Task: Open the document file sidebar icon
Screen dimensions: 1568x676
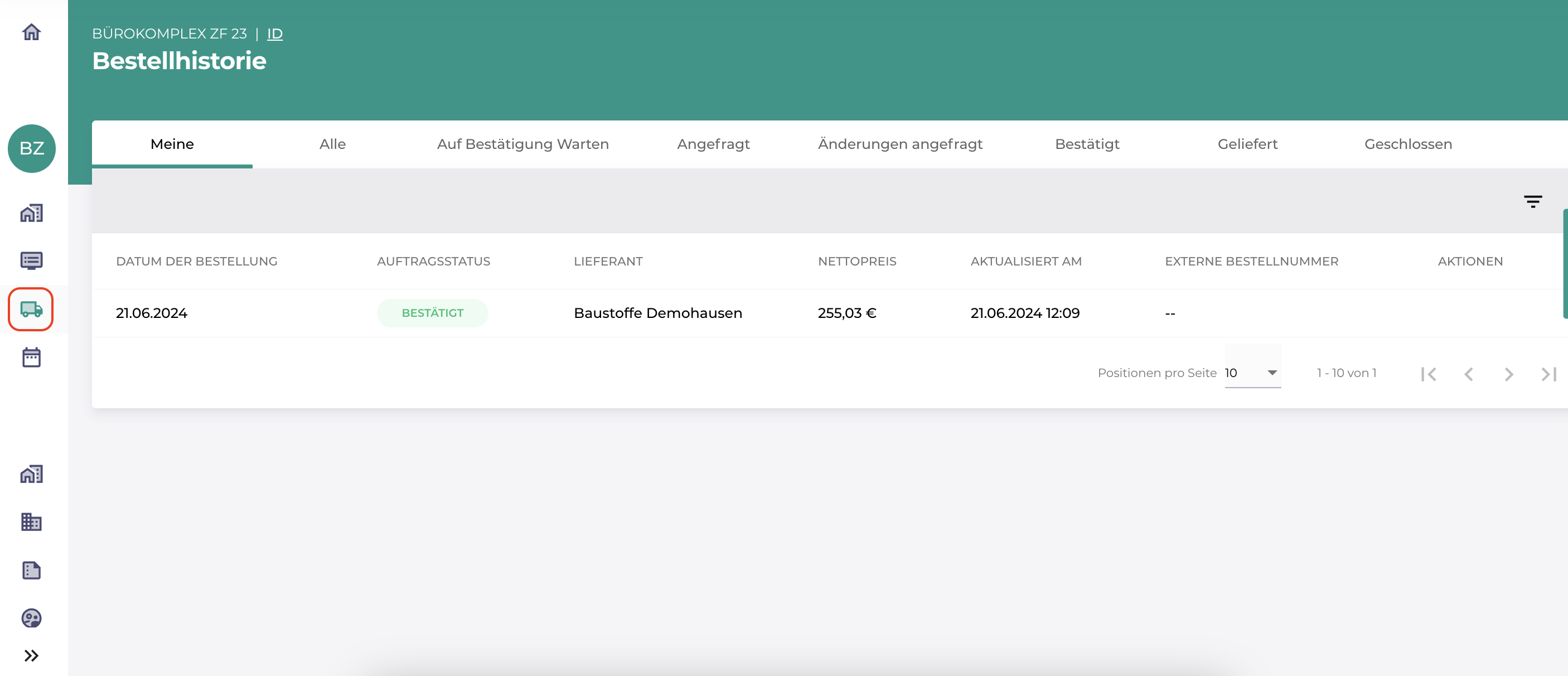Action: pyautogui.click(x=31, y=570)
